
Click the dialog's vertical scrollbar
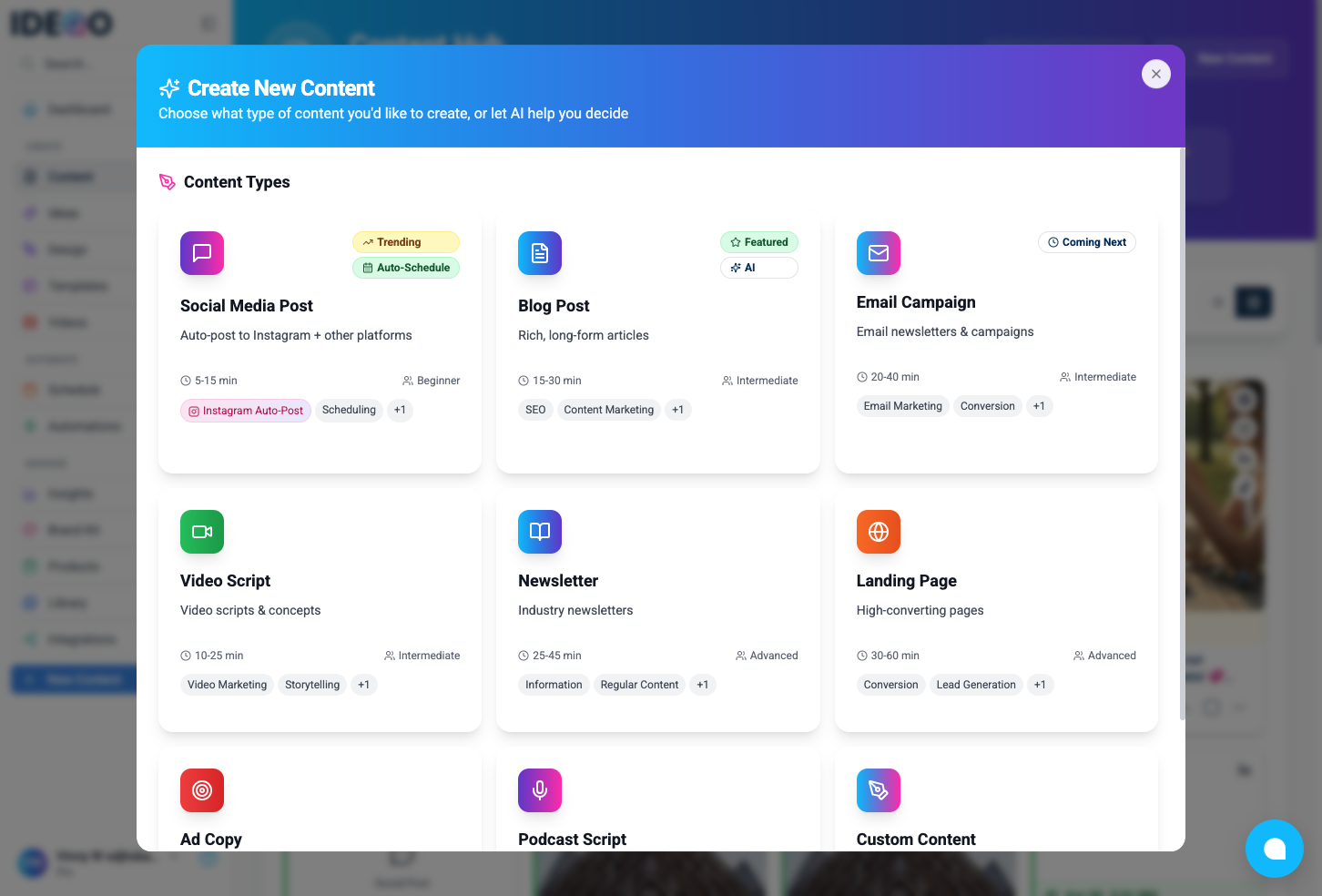[x=1182, y=433]
